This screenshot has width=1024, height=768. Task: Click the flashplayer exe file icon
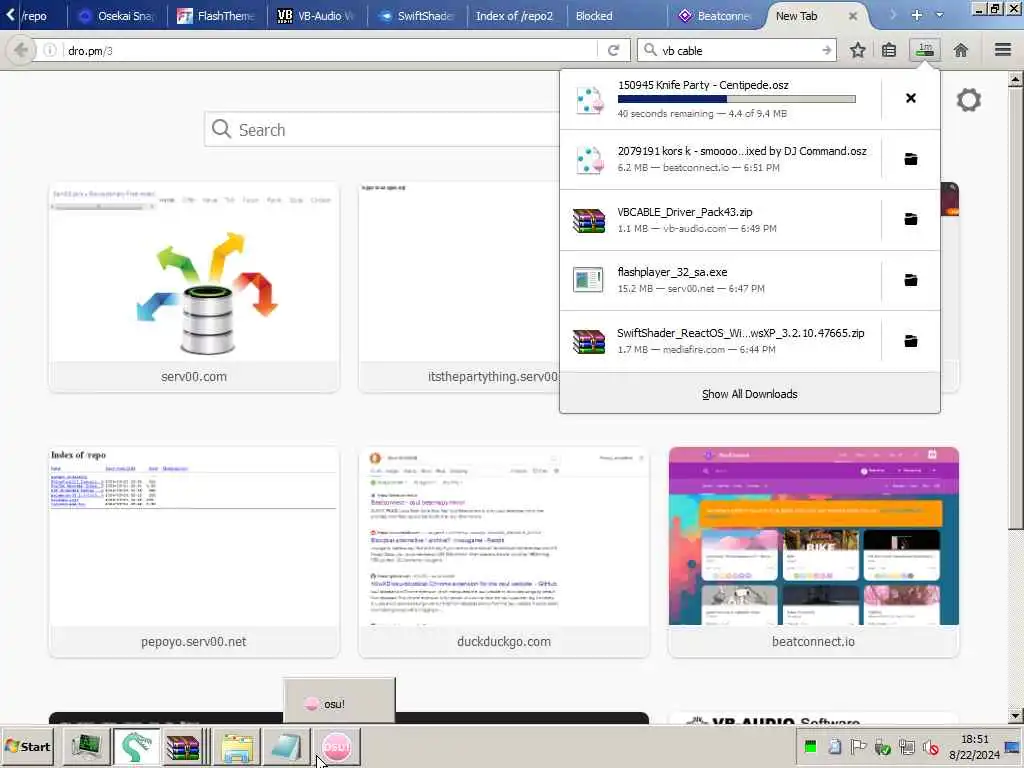coord(588,280)
